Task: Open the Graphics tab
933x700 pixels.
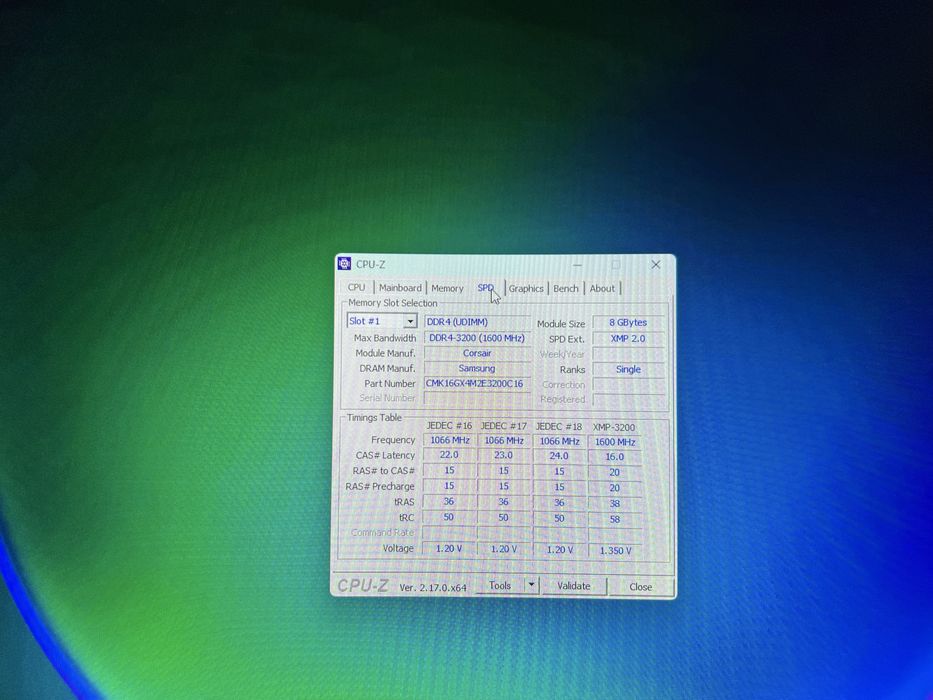Action: [526, 289]
